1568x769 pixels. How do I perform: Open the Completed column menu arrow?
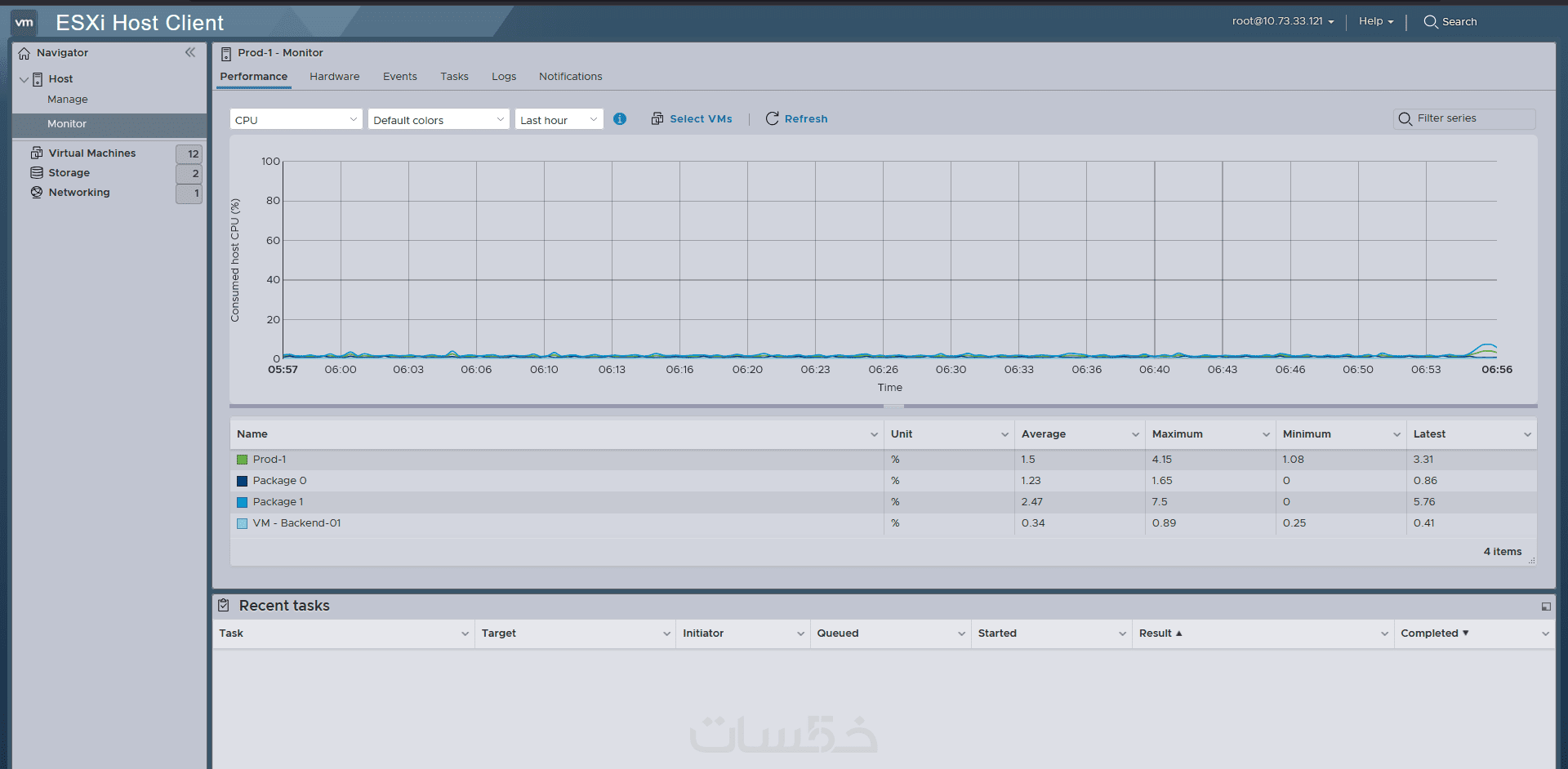click(x=1545, y=633)
